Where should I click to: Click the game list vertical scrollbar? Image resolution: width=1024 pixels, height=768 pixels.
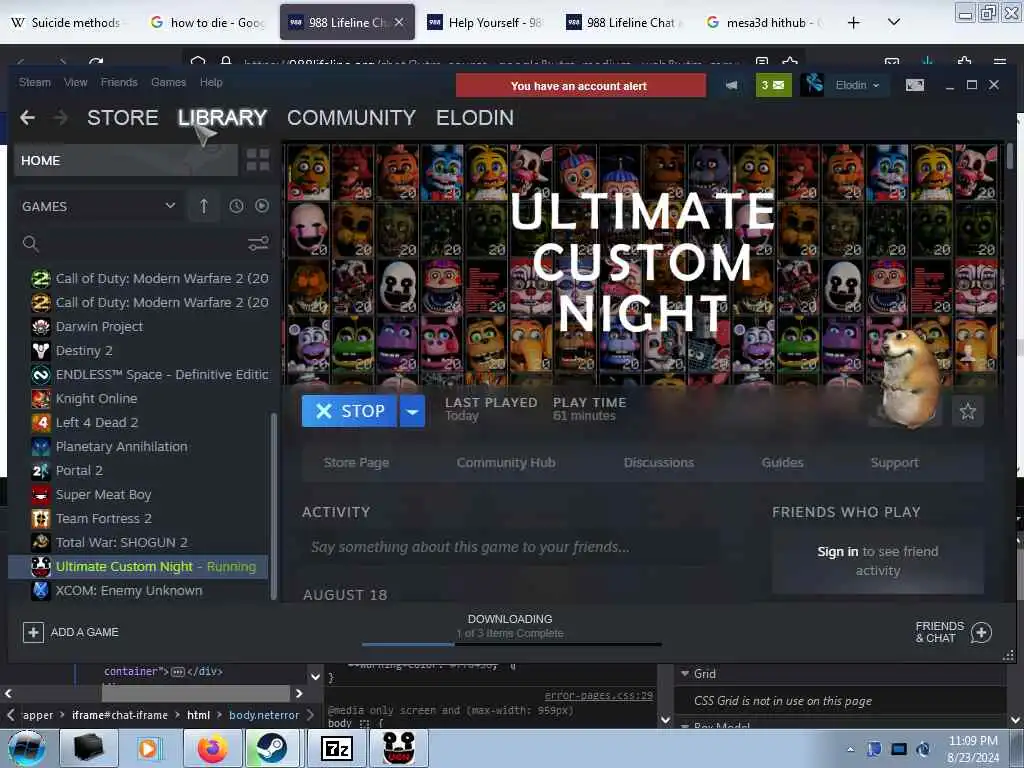point(274,506)
